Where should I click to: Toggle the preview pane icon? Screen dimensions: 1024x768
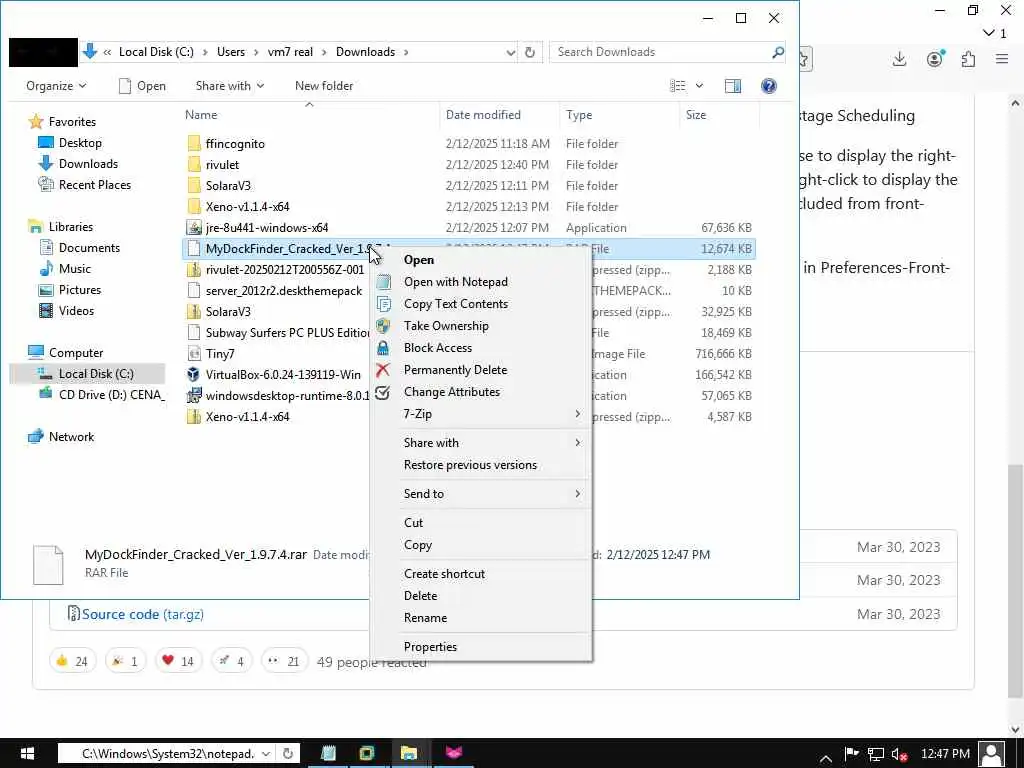coord(733,86)
